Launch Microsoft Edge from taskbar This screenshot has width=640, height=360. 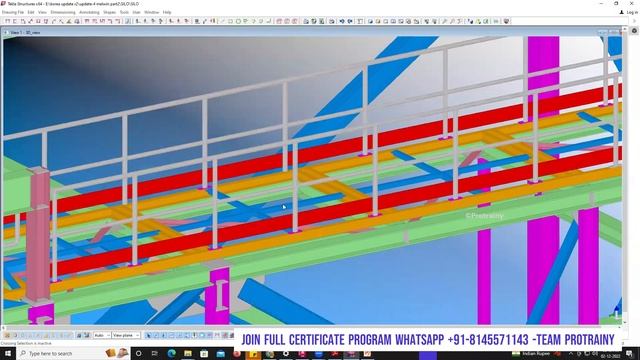(171, 353)
